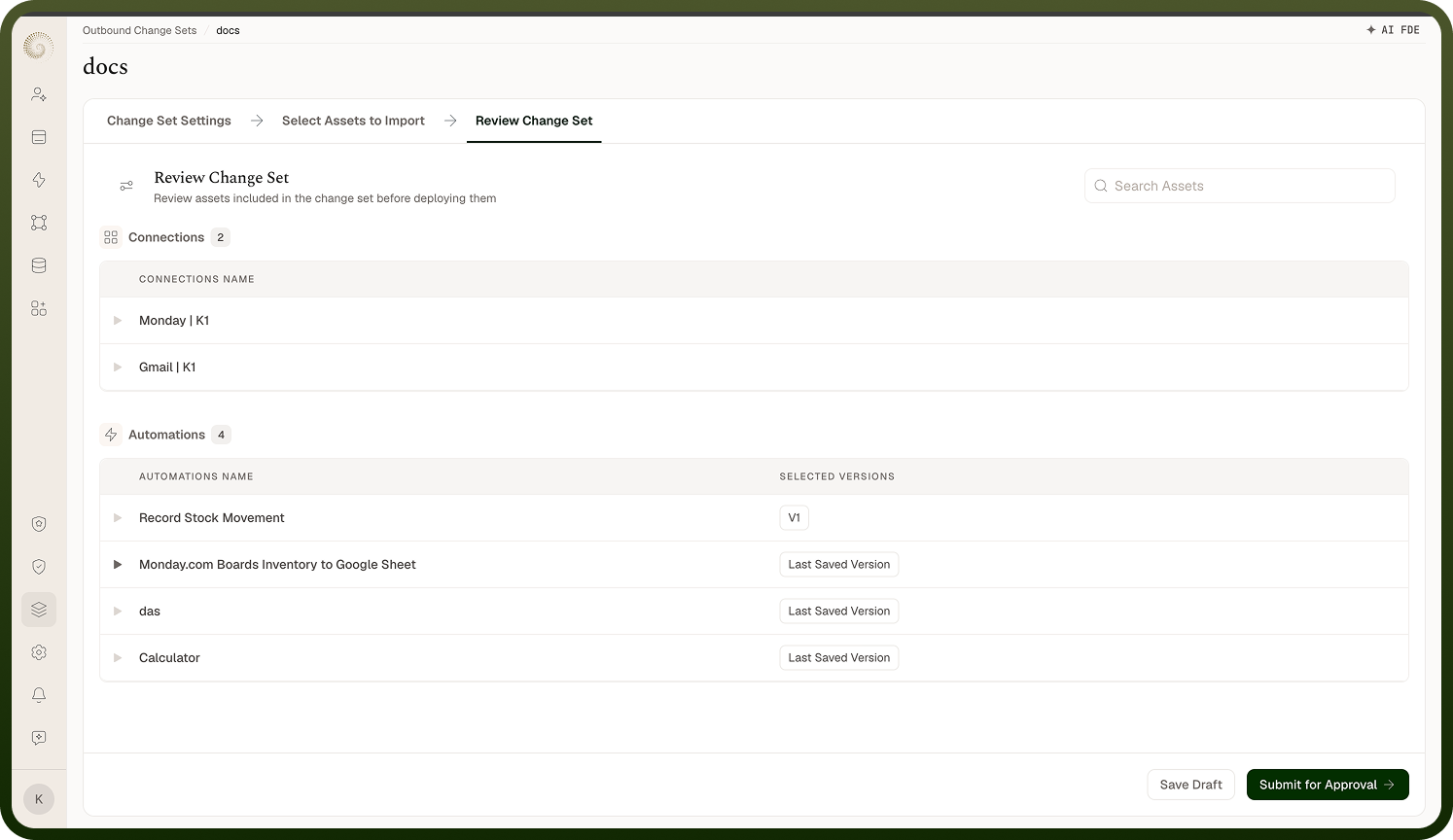Open the user-with-sparkle sidebar icon
The image size is (1453, 840).
coord(39,94)
